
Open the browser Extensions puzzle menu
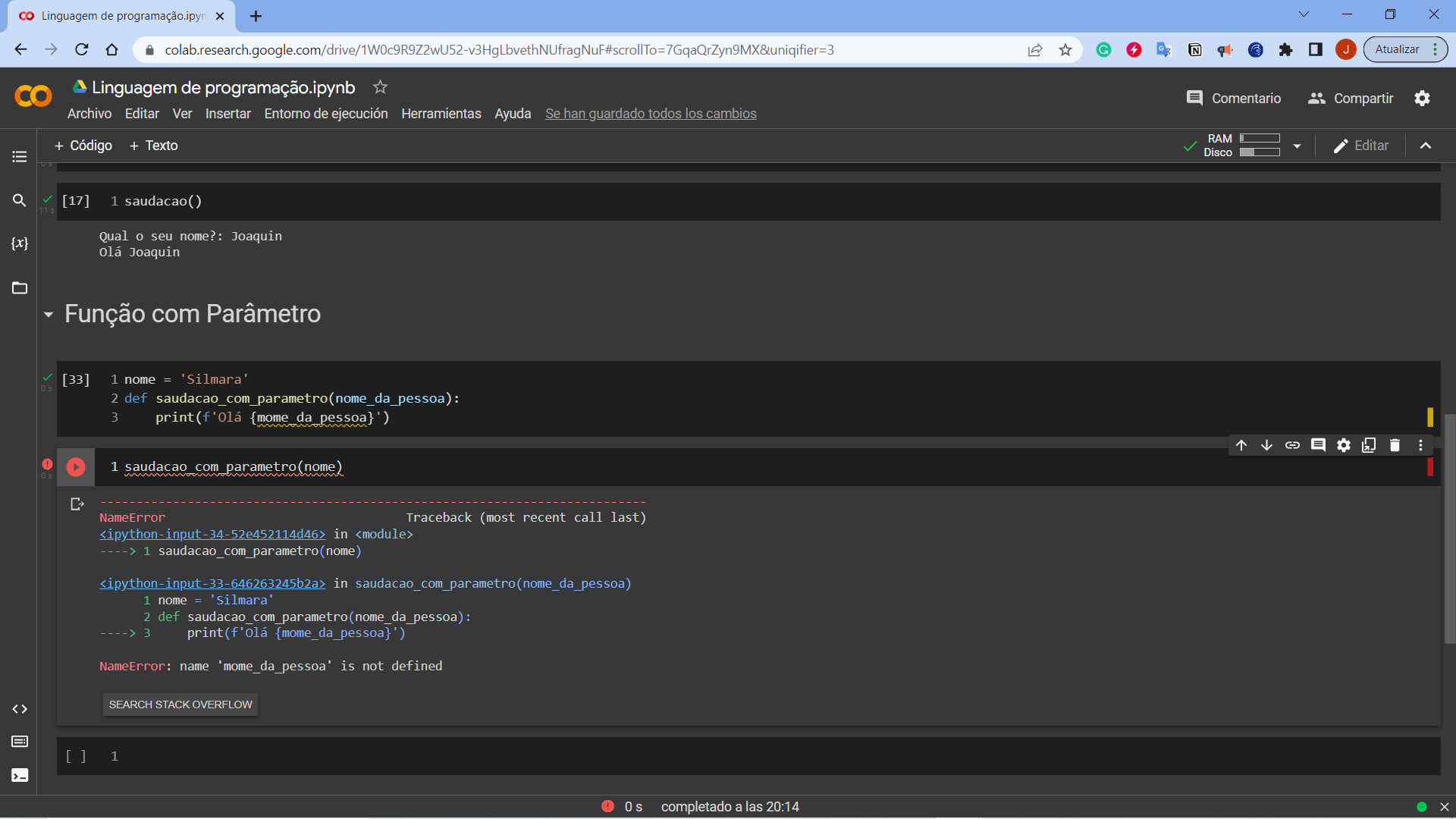coord(1285,50)
